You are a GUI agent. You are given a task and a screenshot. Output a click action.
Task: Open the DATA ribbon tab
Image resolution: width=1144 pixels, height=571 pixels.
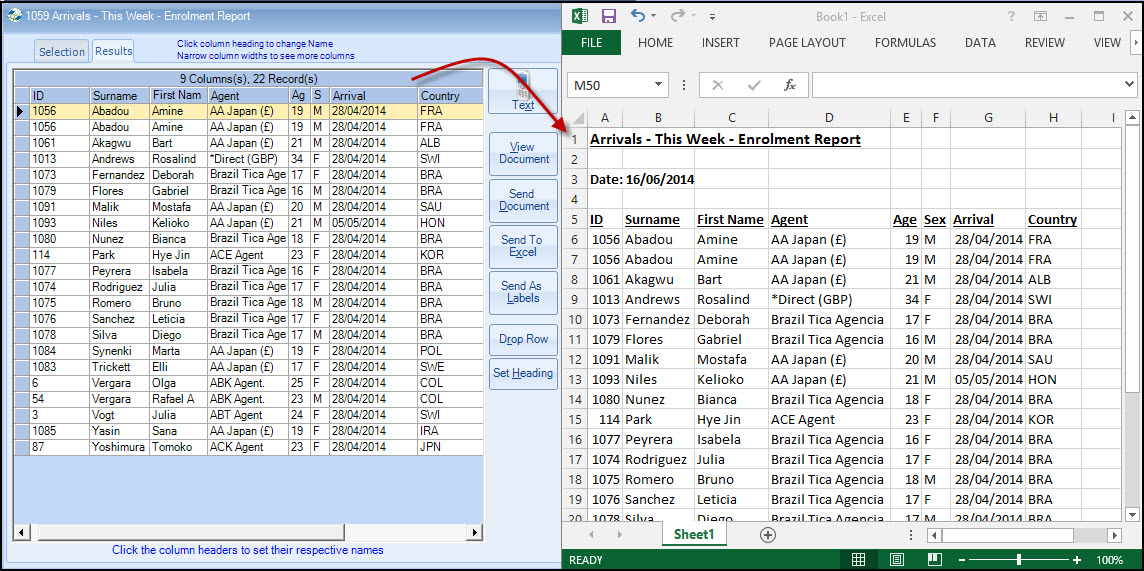tap(980, 43)
